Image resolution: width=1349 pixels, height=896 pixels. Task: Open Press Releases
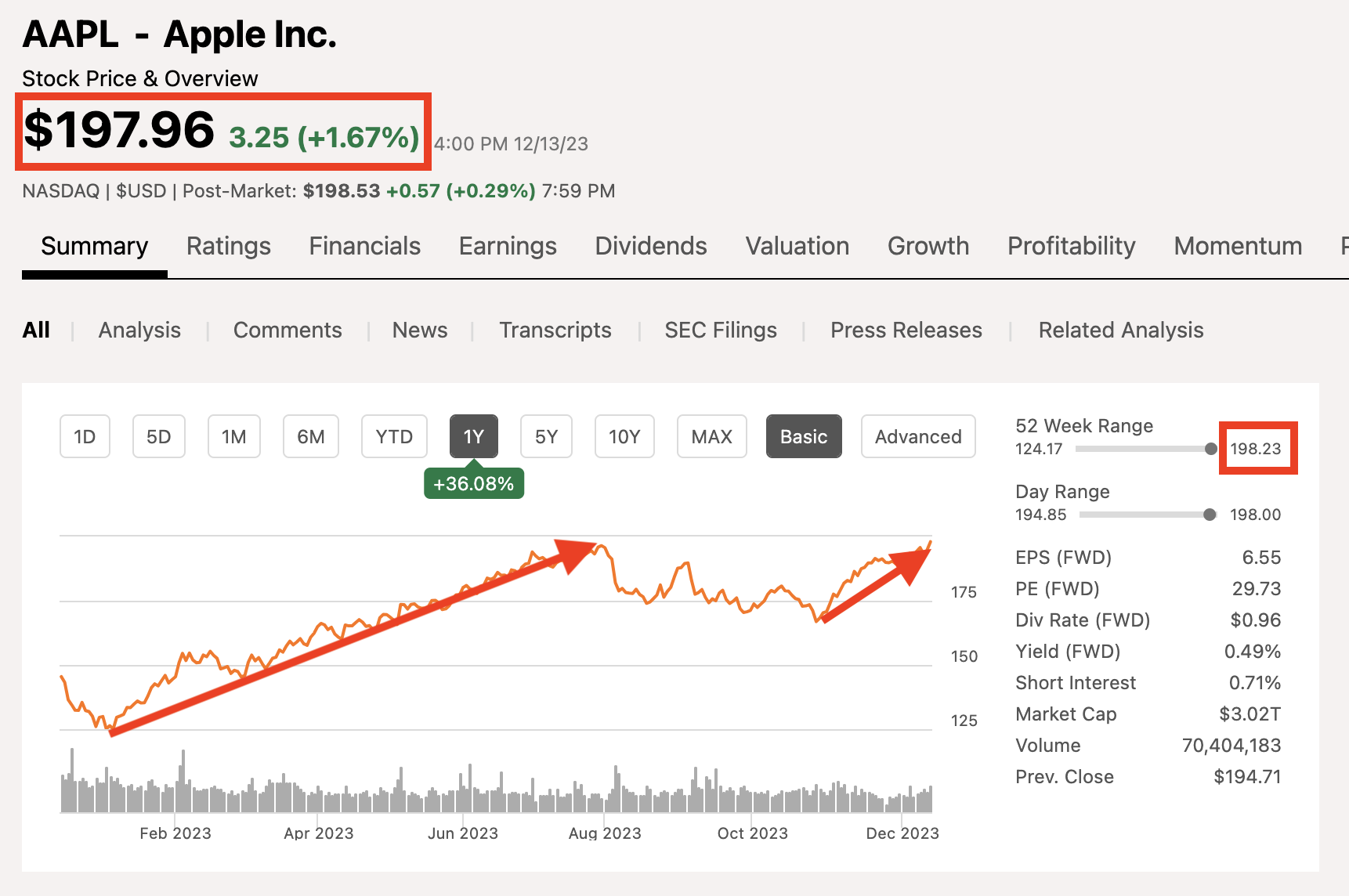906,330
